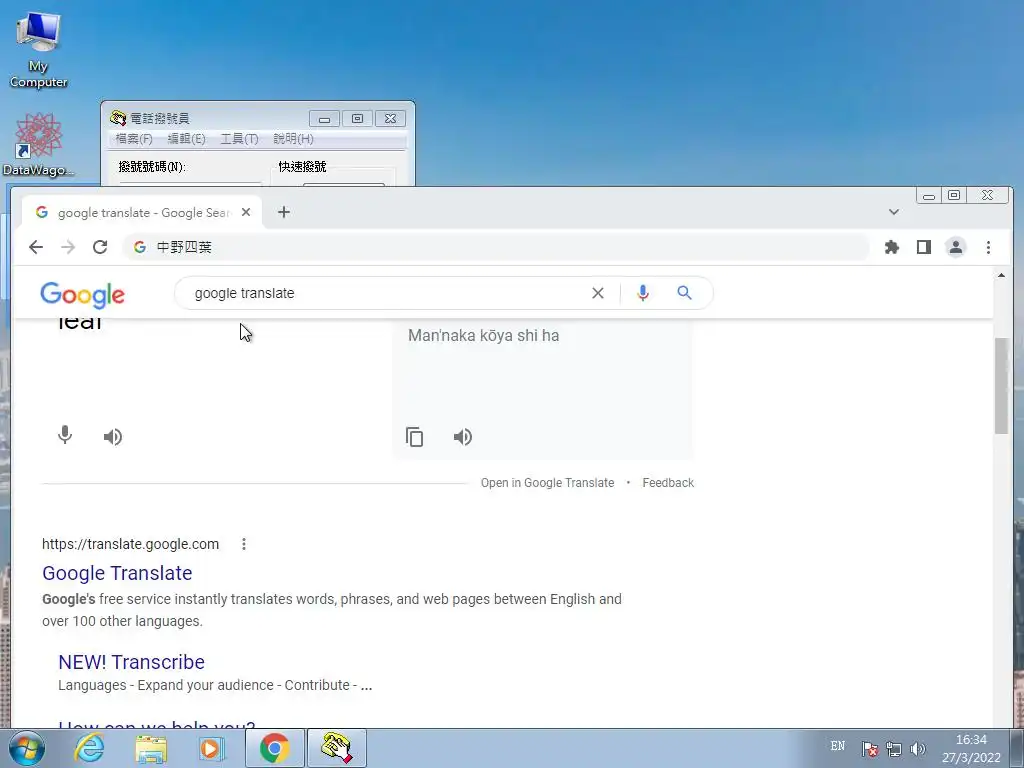Switch to the Chrome taskbar button
Viewport: 1024px width, 768px height.
tap(274, 748)
